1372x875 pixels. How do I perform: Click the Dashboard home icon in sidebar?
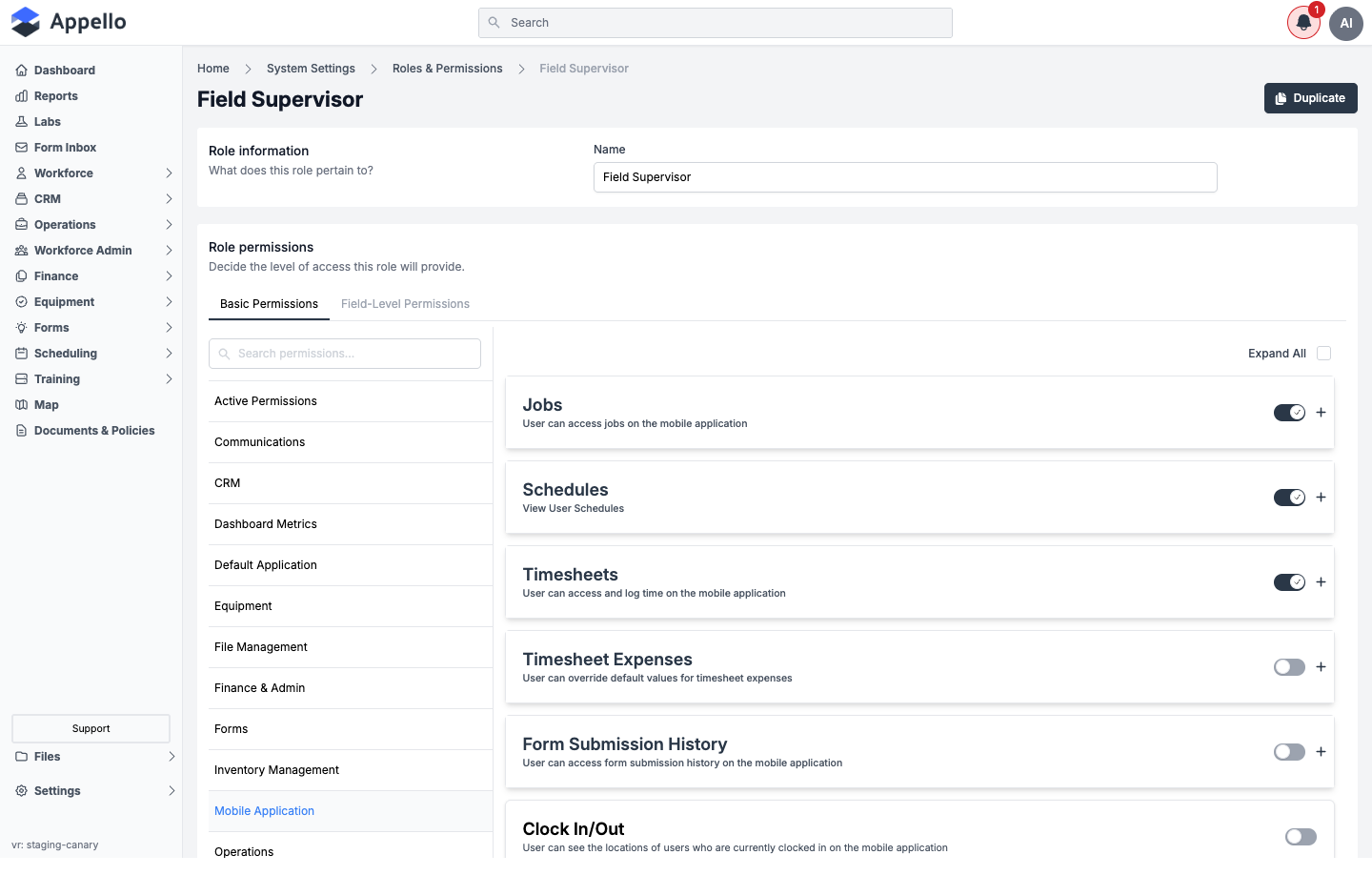21,71
